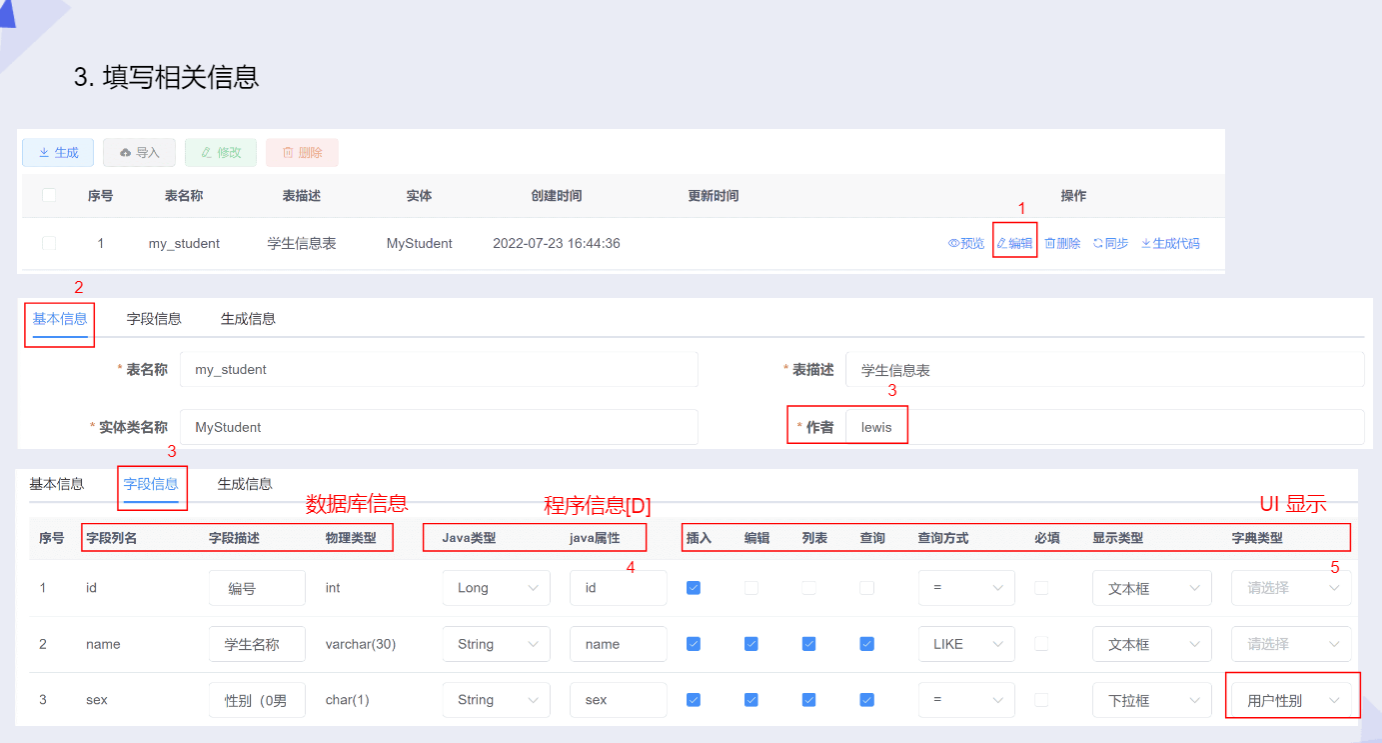Click the 2022-07-23 16:44:36 creation time

(556, 243)
